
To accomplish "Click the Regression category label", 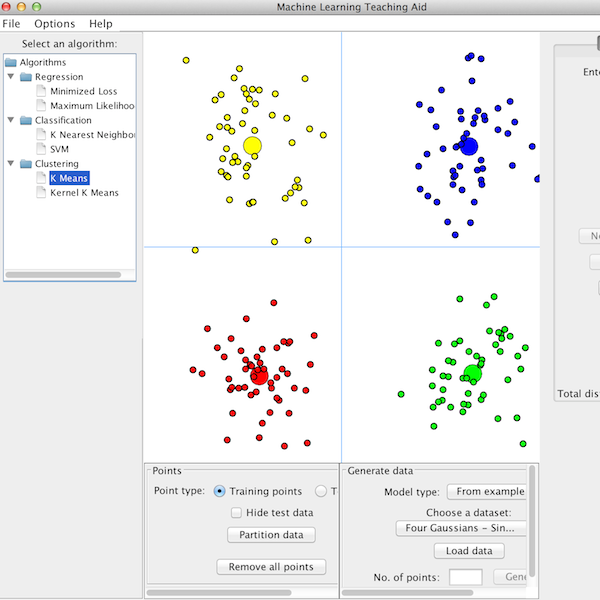I will [59, 77].
